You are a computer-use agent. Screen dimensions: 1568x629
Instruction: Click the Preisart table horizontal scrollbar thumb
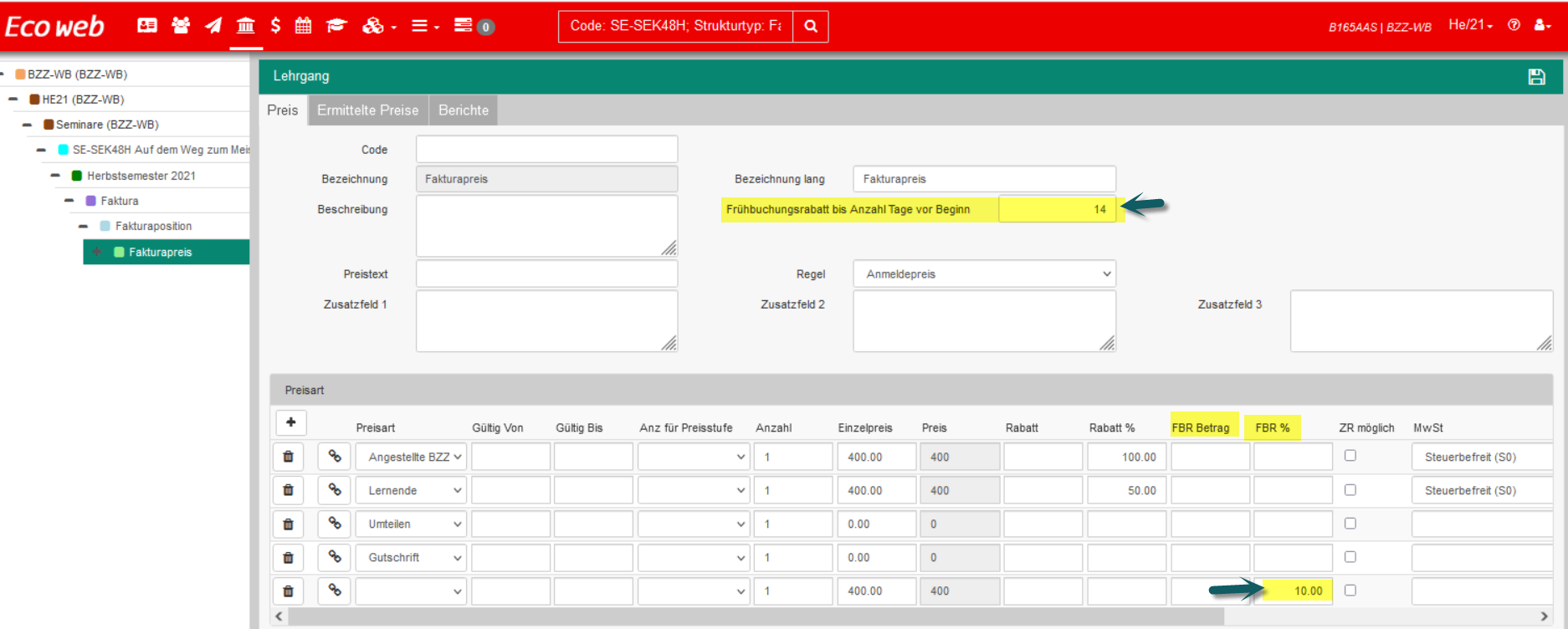756,616
